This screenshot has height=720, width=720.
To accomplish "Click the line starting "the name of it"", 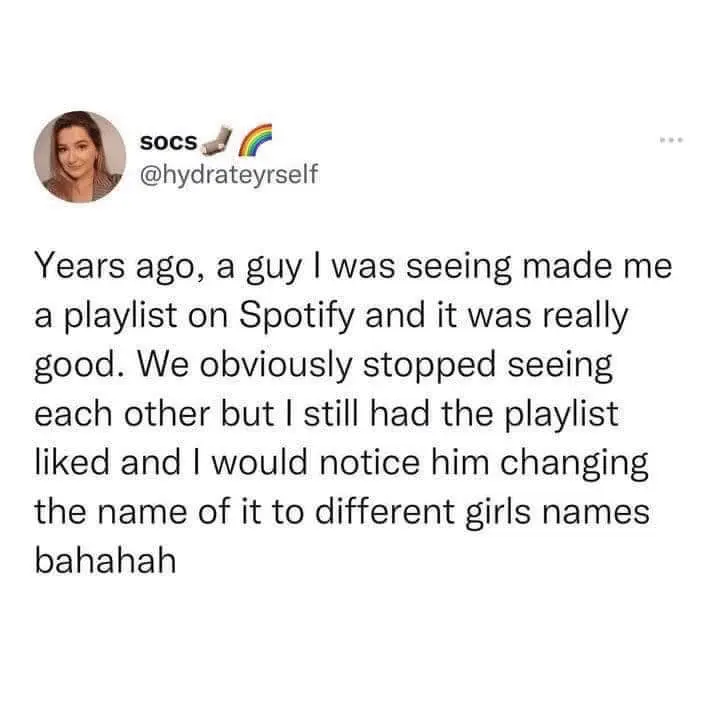I will (x=342, y=511).
